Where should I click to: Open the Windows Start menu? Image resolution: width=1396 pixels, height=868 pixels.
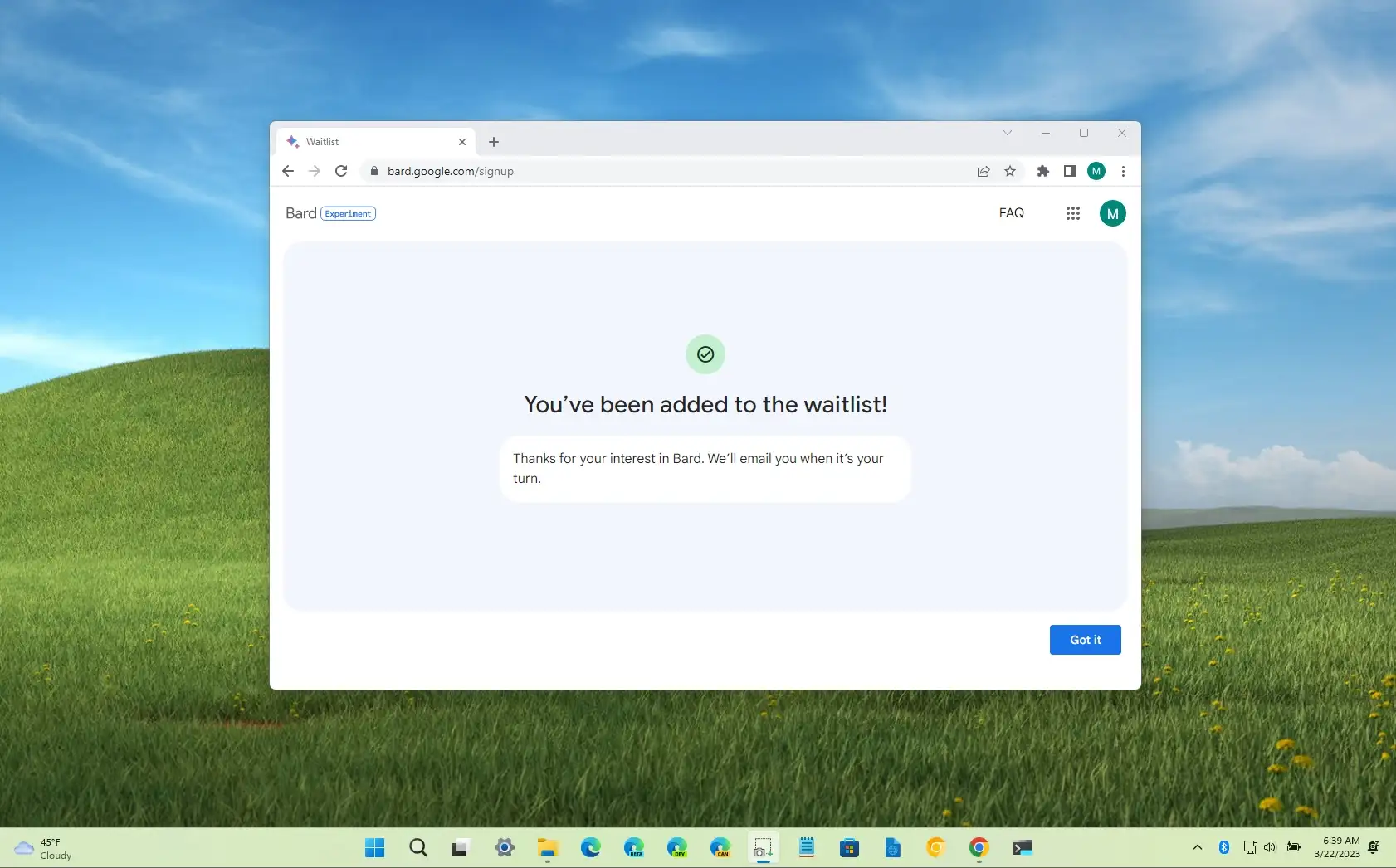pyautogui.click(x=375, y=847)
